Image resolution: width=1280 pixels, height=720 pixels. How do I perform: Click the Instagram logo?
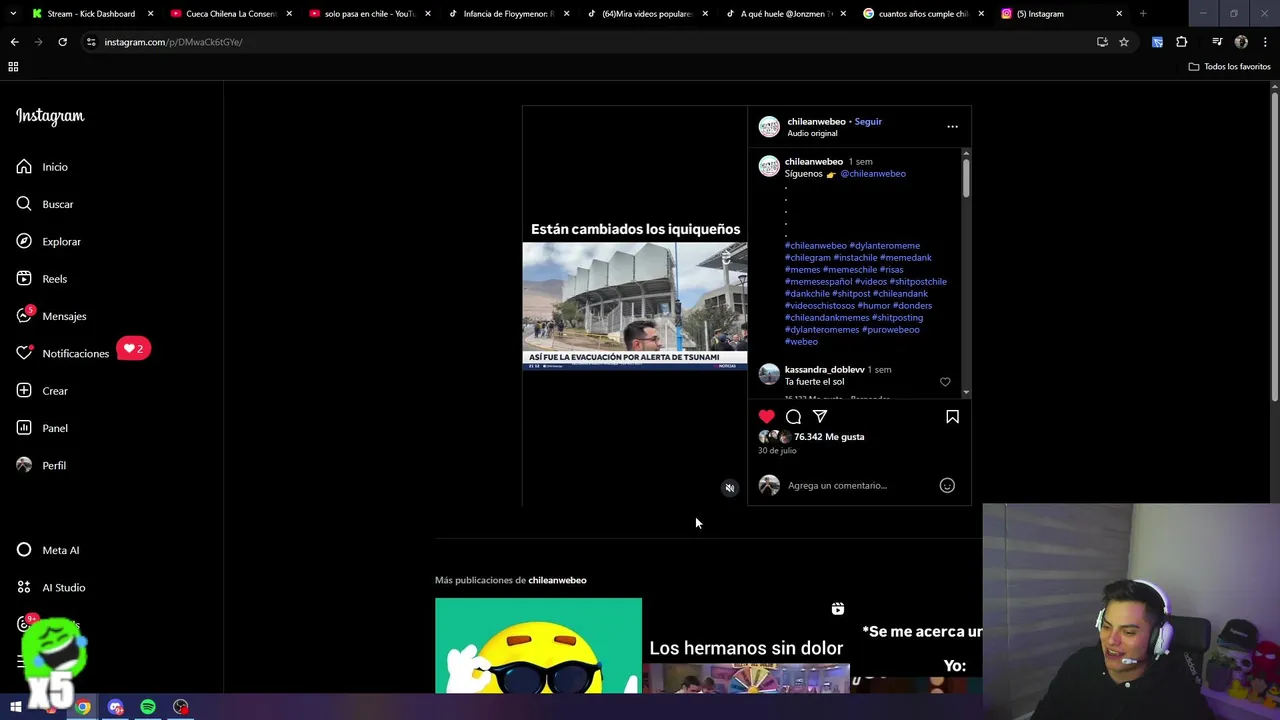50,116
